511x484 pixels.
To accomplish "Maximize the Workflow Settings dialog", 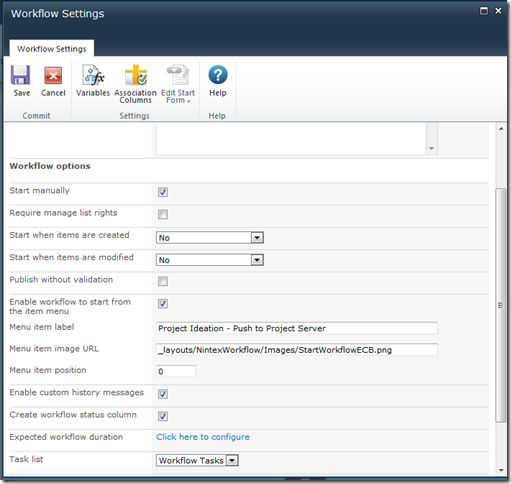I will click(484, 11).
